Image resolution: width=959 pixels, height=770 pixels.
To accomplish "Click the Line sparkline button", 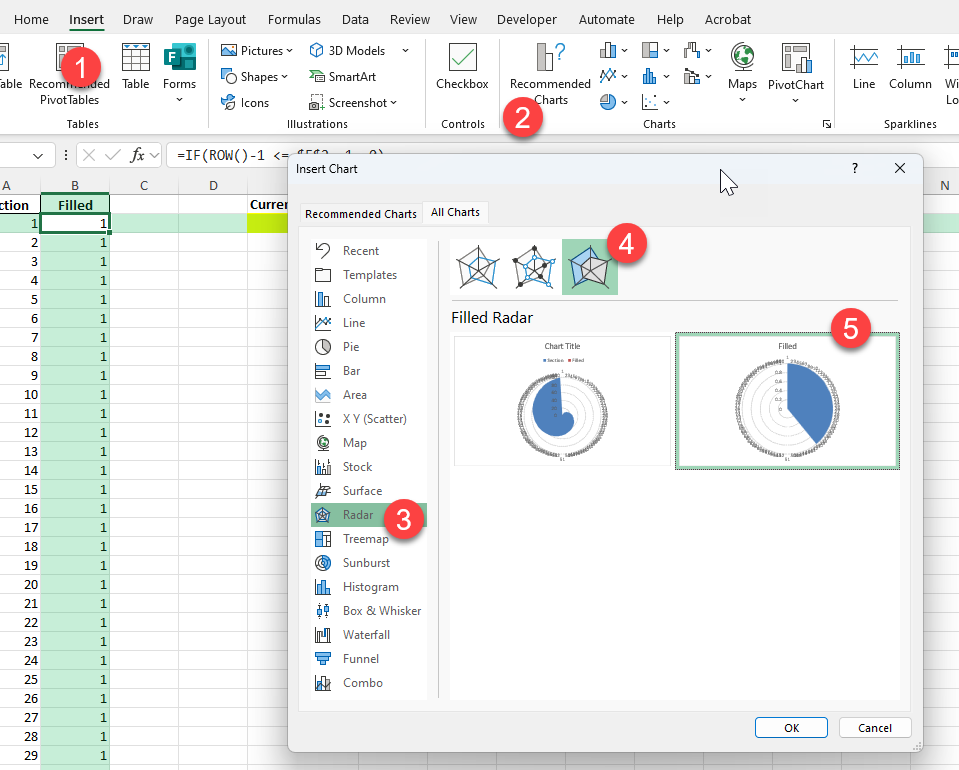I will pyautogui.click(x=864, y=67).
